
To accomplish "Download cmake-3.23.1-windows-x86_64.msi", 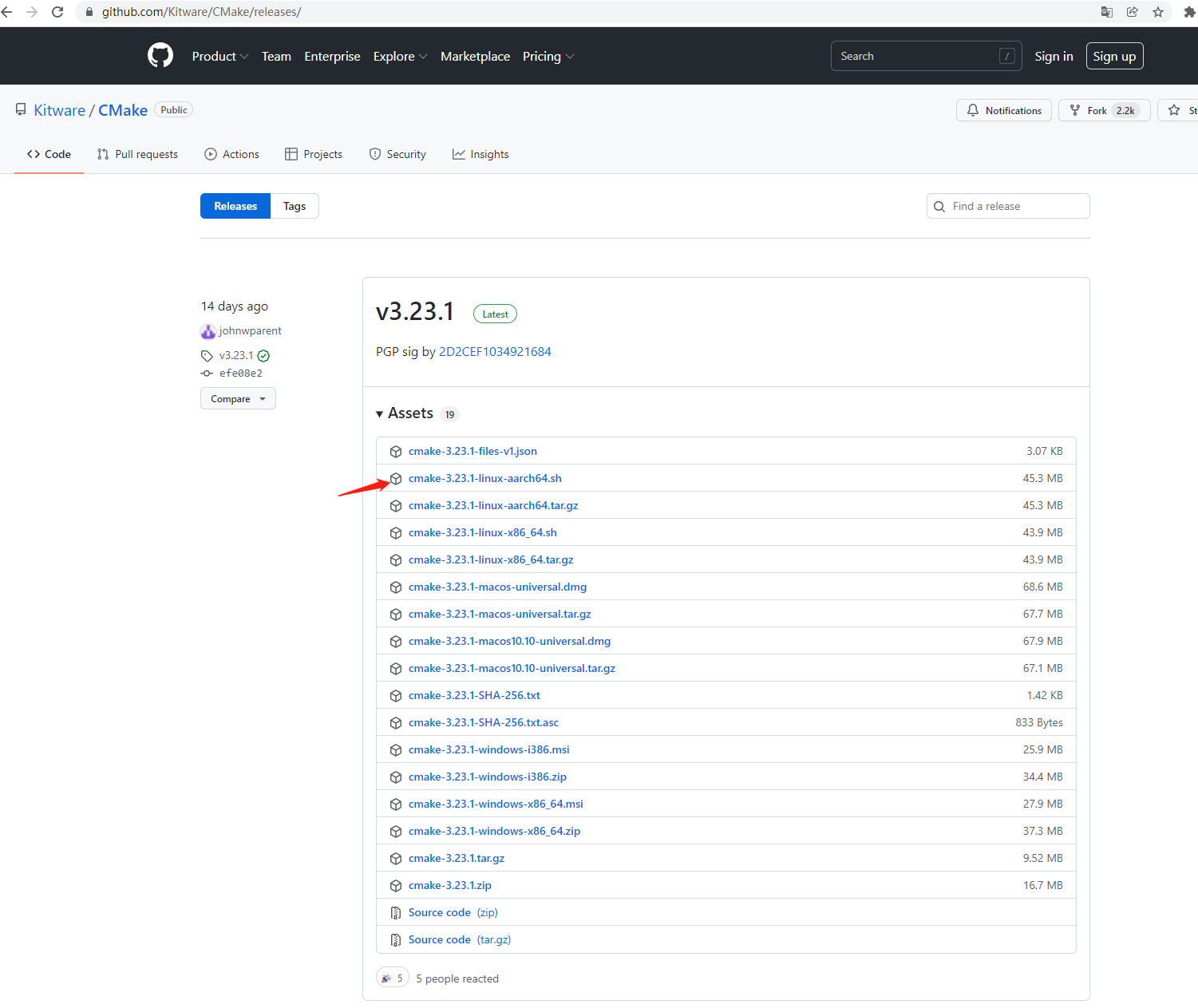I will [x=496, y=804].
